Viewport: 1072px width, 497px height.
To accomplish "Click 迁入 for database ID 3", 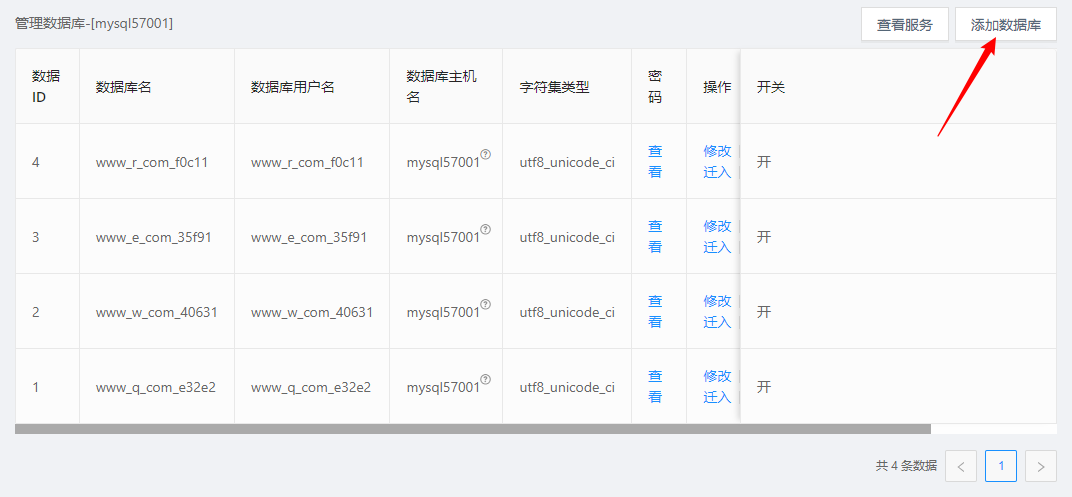I will point(717,247).
